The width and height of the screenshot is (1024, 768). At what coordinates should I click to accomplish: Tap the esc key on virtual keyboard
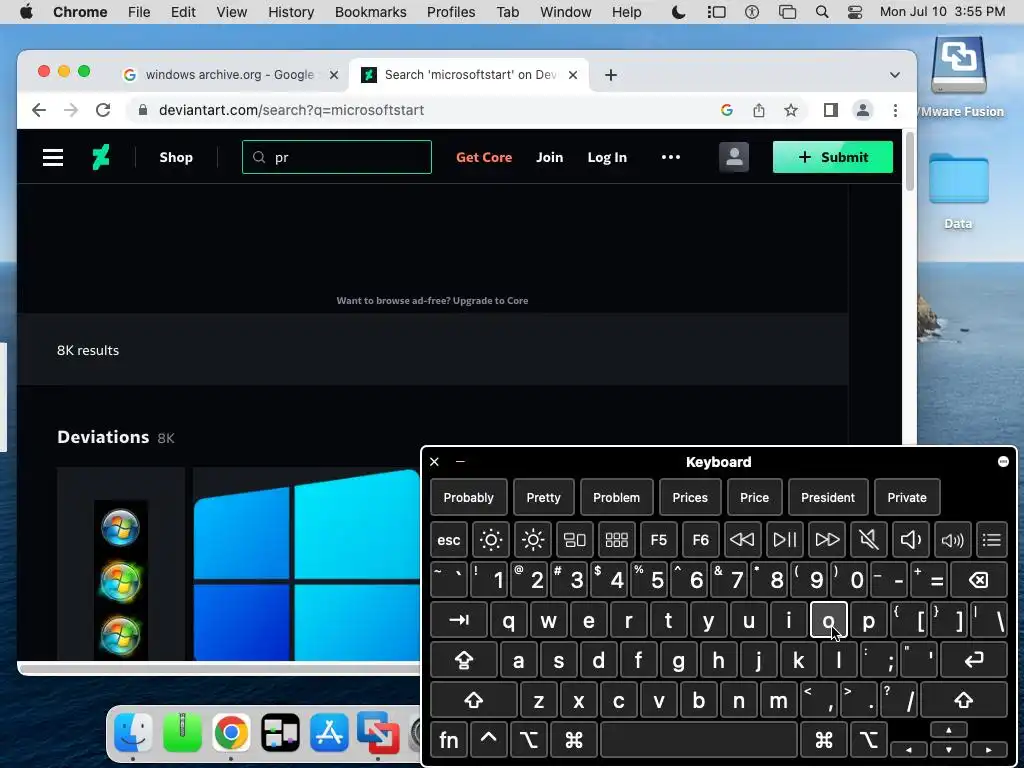coord(449,539)
